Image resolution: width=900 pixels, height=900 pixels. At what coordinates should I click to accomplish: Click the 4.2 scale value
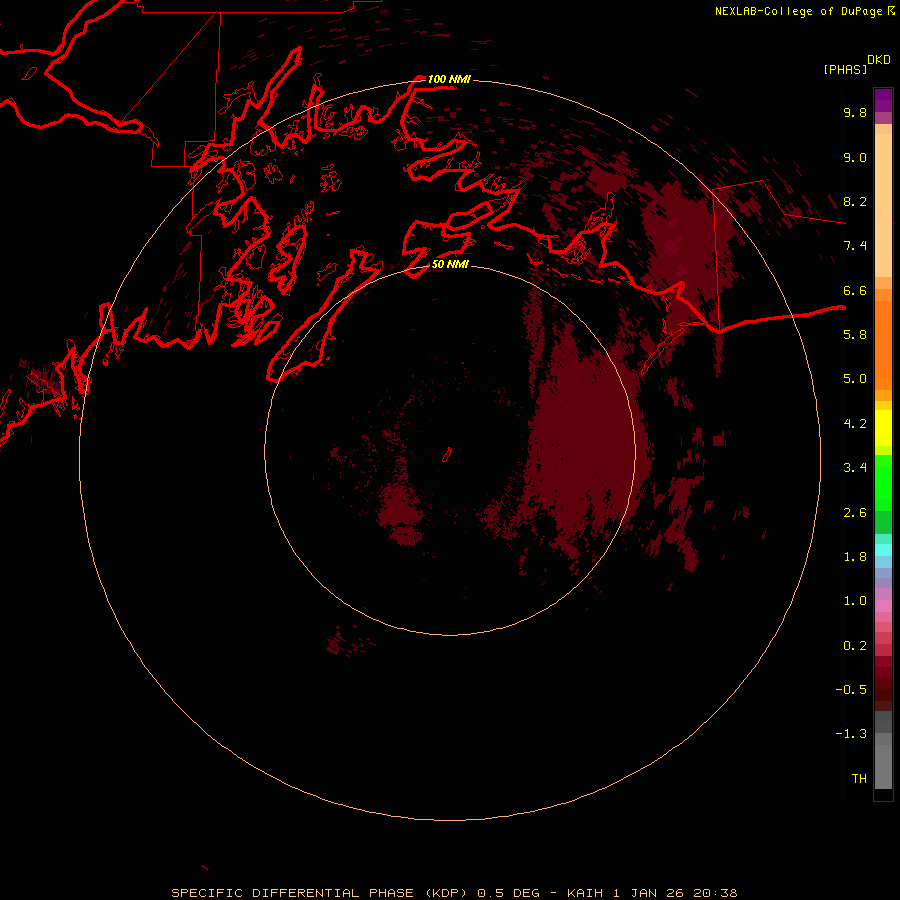(855, 424)
